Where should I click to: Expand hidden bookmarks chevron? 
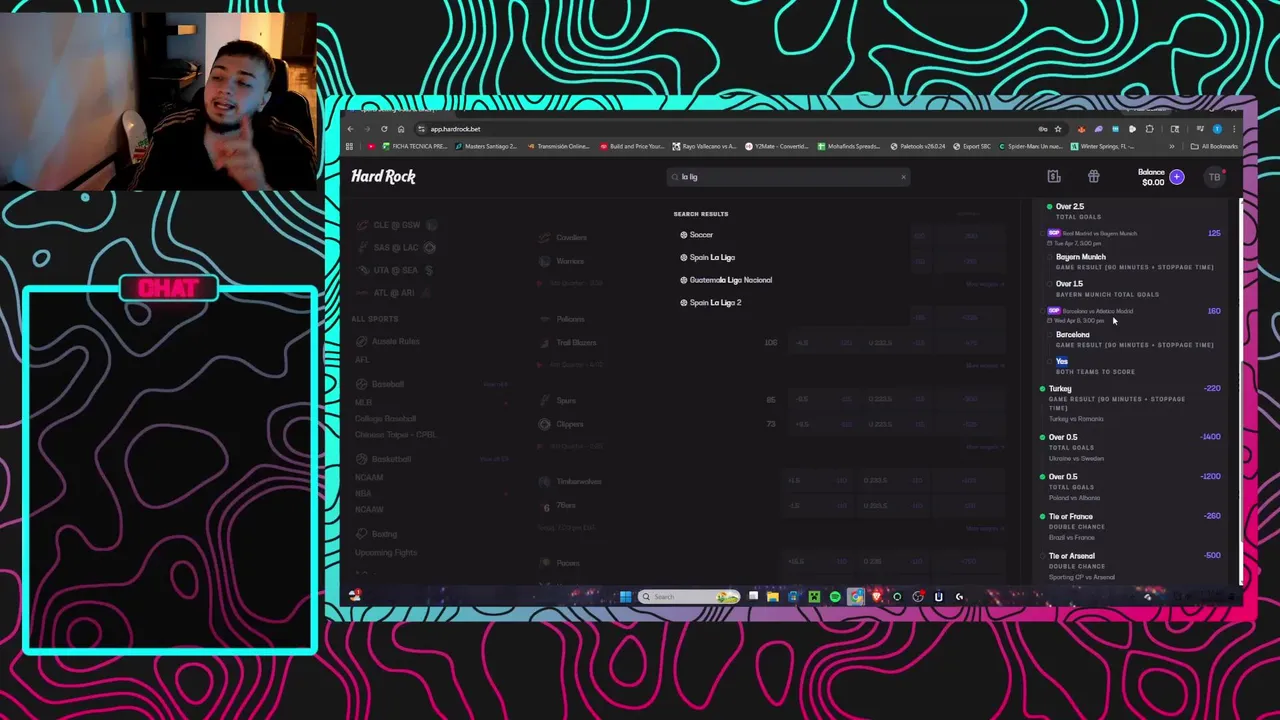pyautogui.click(x=1172, y=147)
